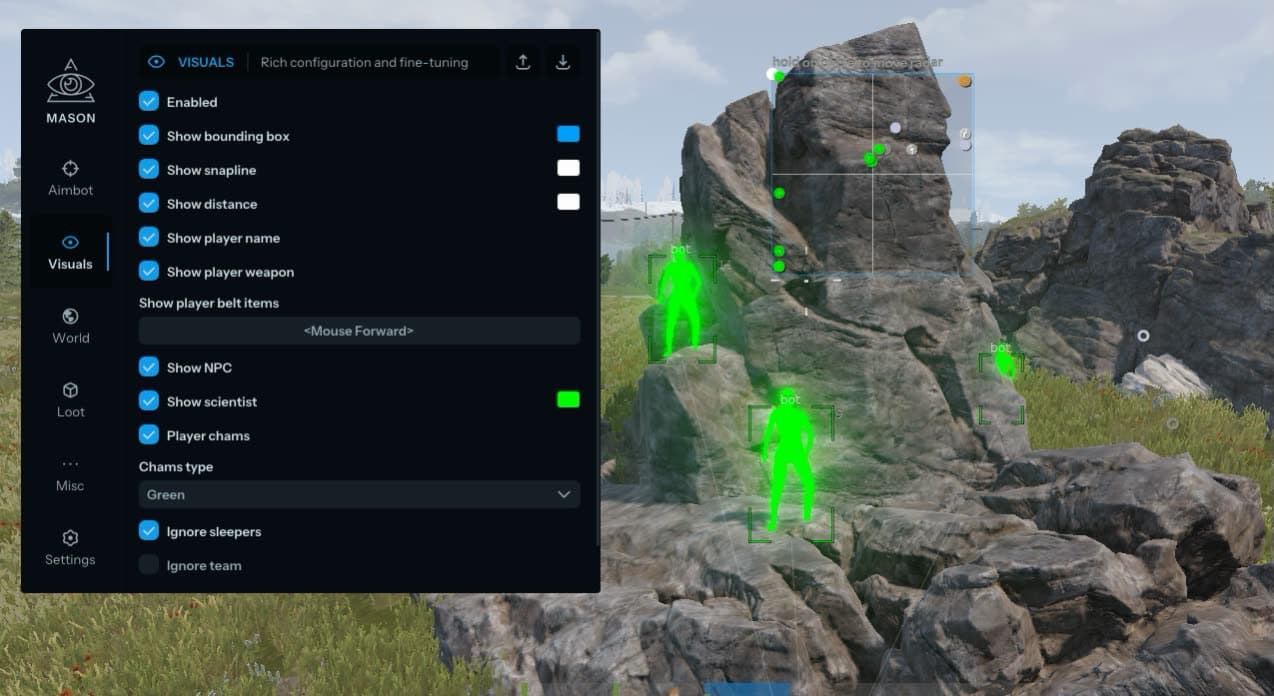The image size is (1274, 696).
Task: Click the MASON eye logo
Action: click(x=70, y=82)
